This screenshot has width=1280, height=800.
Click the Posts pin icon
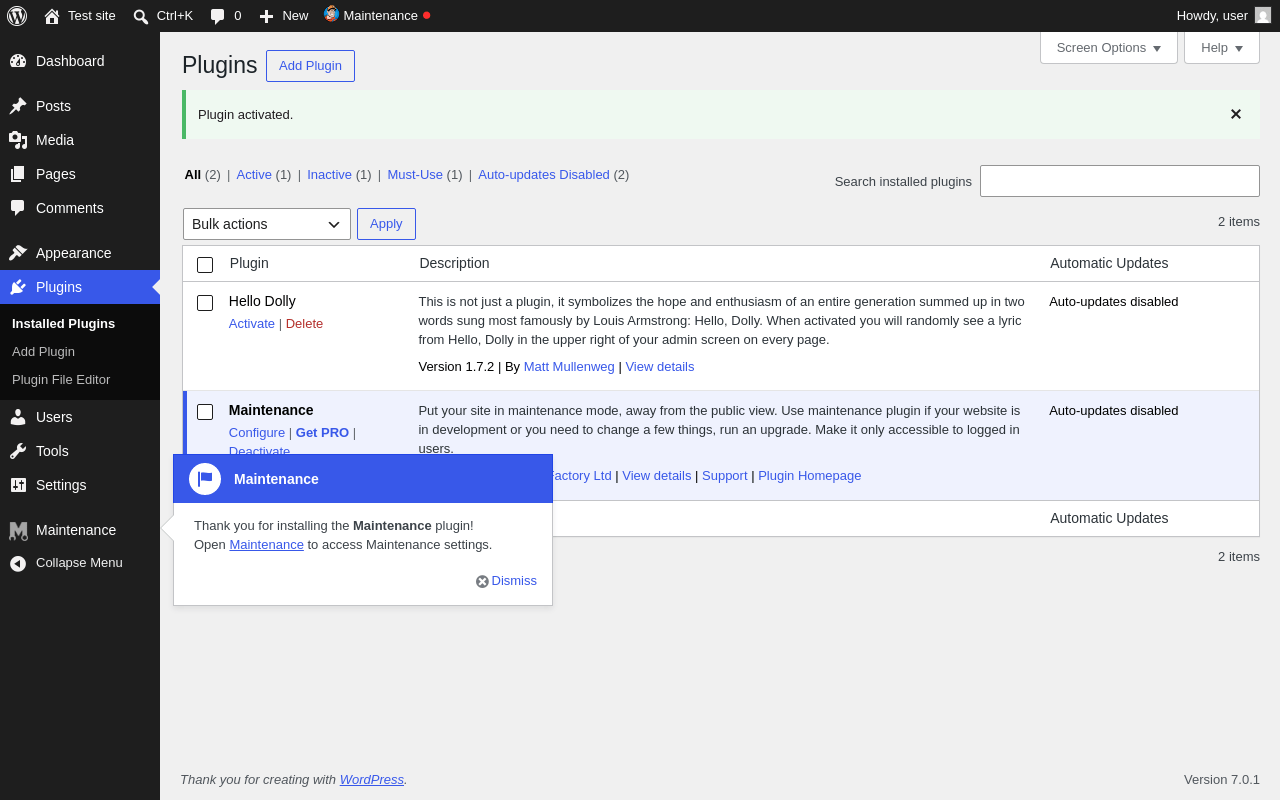(18, 106)
